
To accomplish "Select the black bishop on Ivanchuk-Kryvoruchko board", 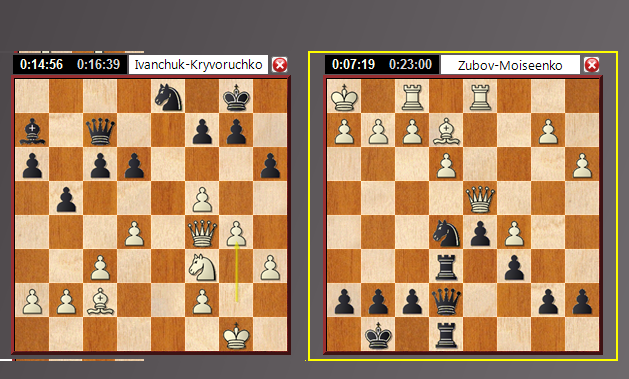I will click(x=32, y=131).
